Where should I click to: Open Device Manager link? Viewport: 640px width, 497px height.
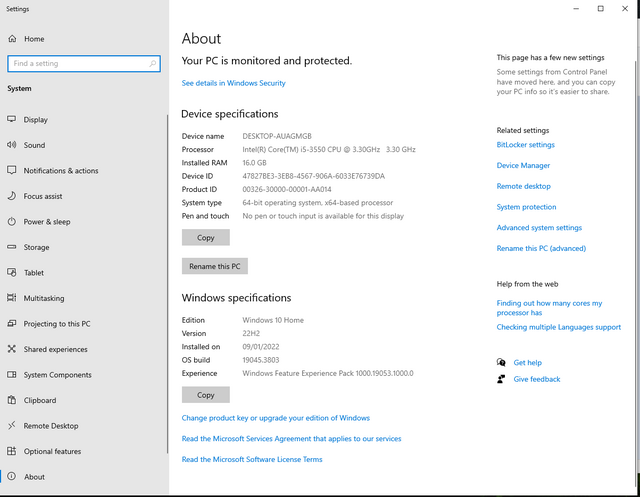point(523,165)
